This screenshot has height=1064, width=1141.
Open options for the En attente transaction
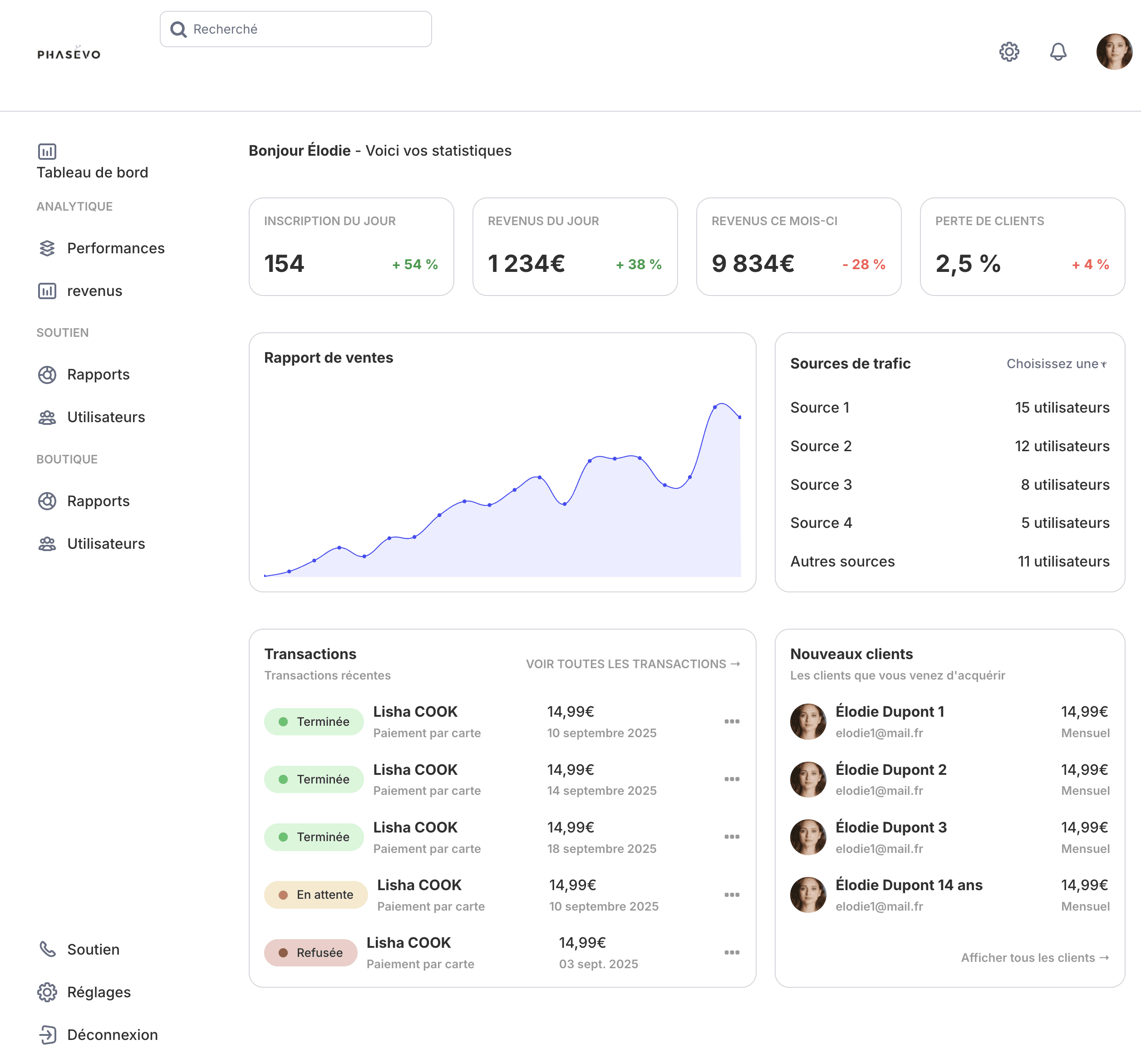[731, 895]
